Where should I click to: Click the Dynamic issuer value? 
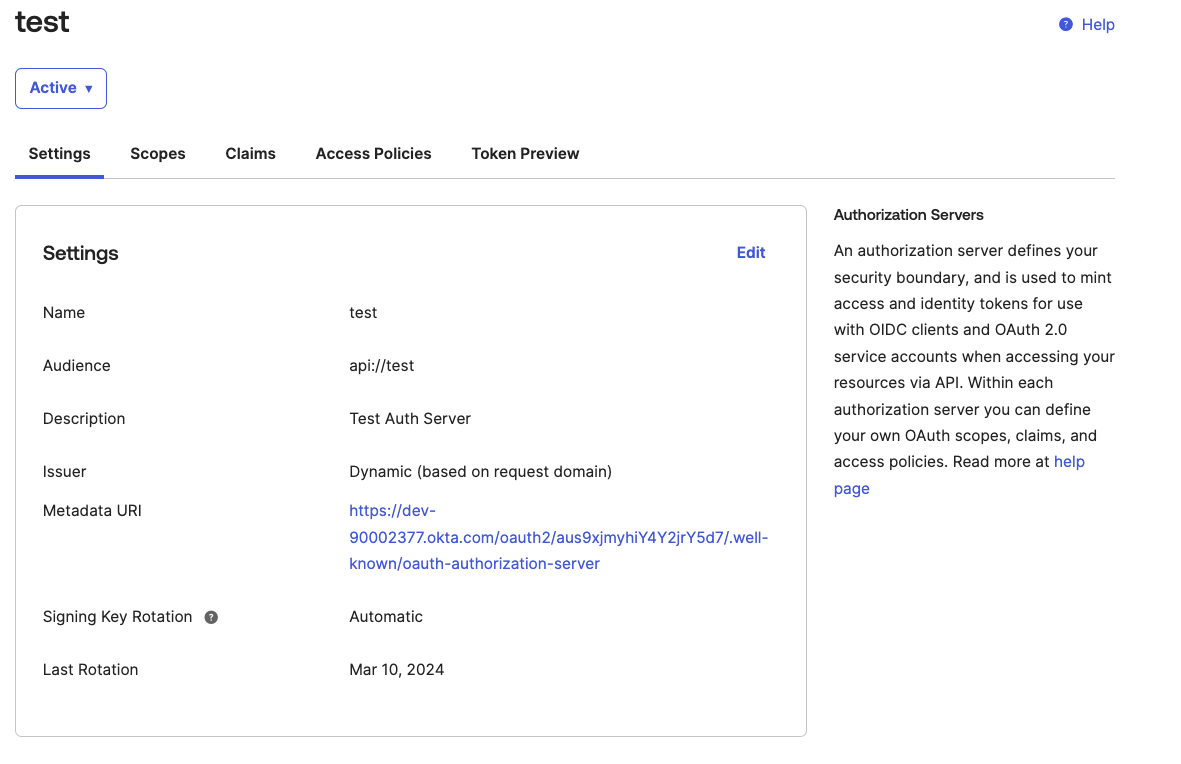(x=480, y=471)
